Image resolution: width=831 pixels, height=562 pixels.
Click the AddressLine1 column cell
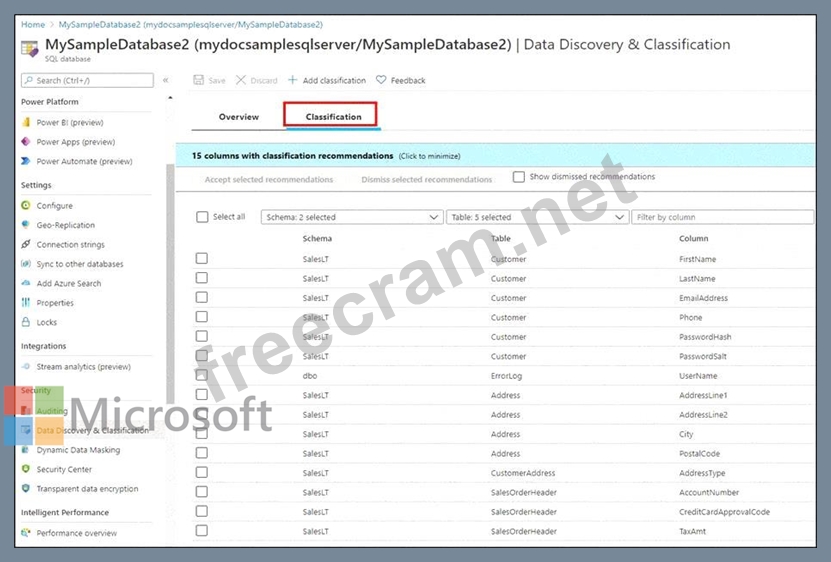point(703,395)
